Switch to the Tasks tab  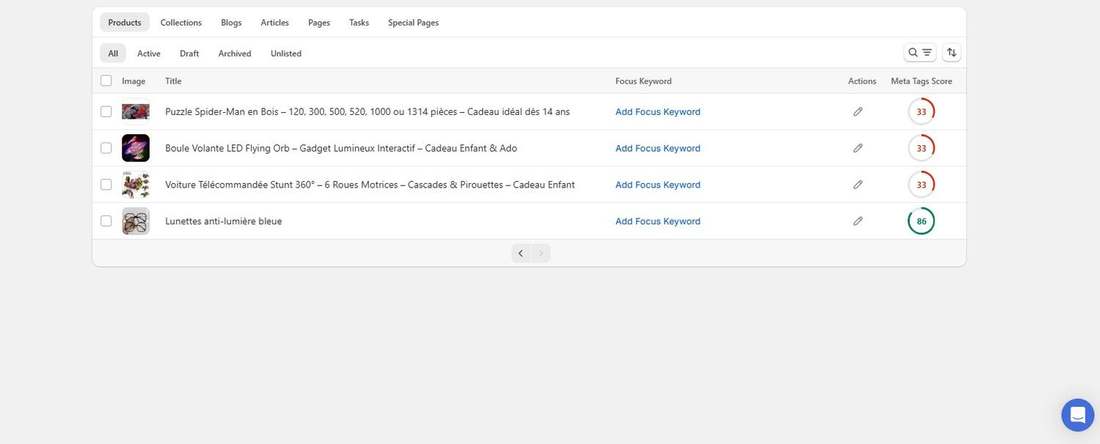point(359,22)
